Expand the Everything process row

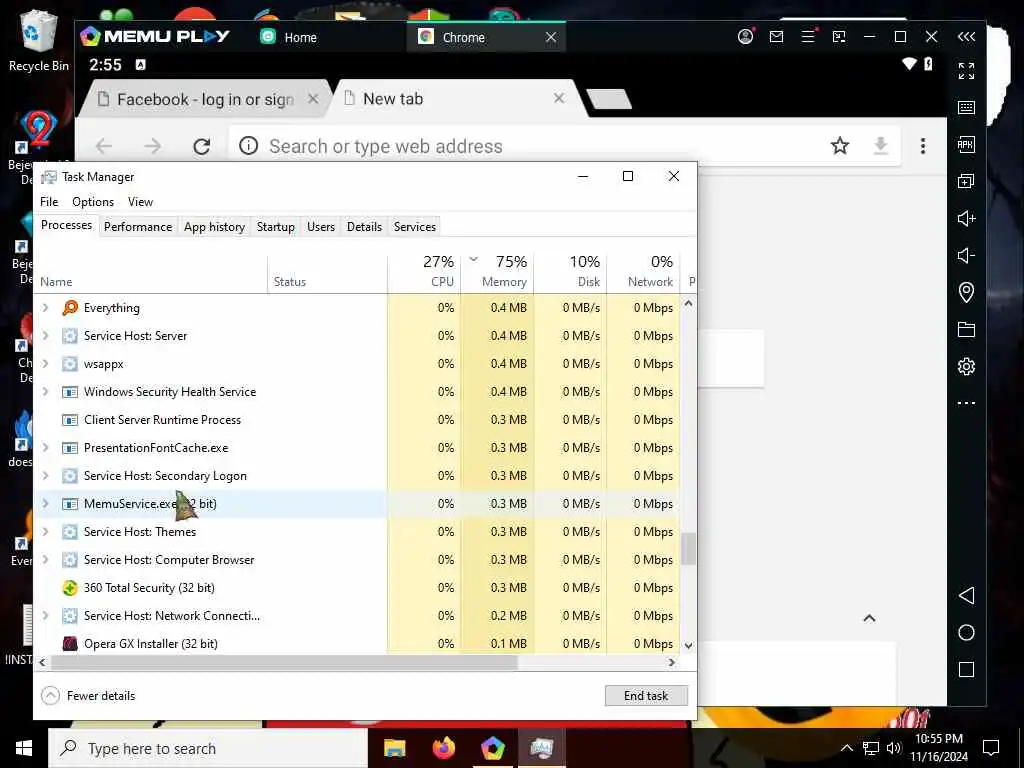coord(45,308)
